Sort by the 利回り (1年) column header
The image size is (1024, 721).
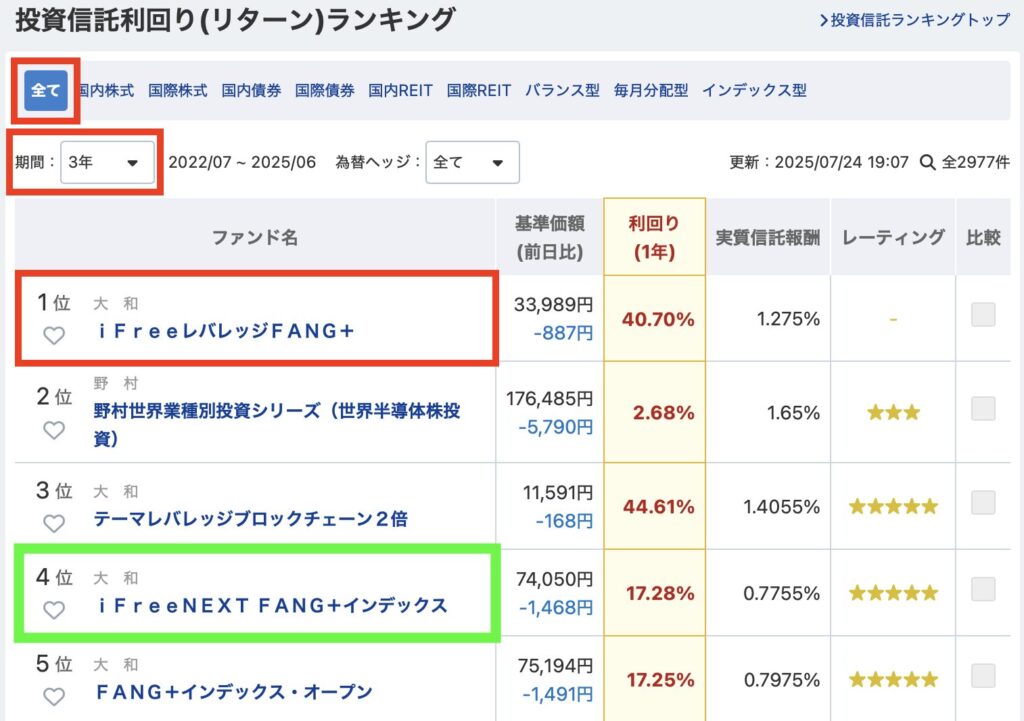(654, 237)
